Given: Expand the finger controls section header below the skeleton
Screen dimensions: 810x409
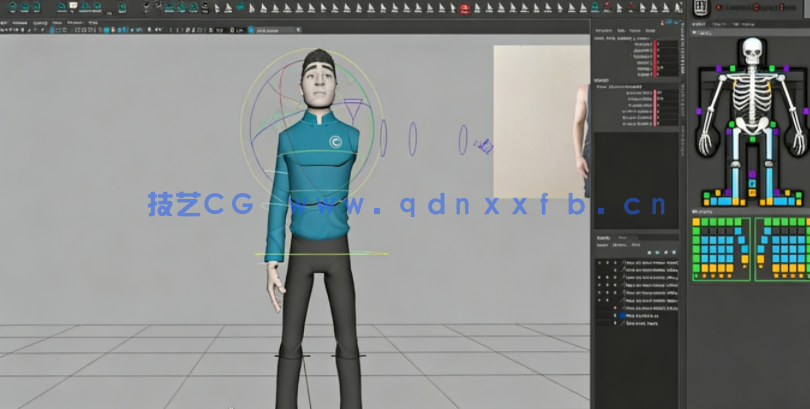Looking at the screenshot, I should point(703,211).
